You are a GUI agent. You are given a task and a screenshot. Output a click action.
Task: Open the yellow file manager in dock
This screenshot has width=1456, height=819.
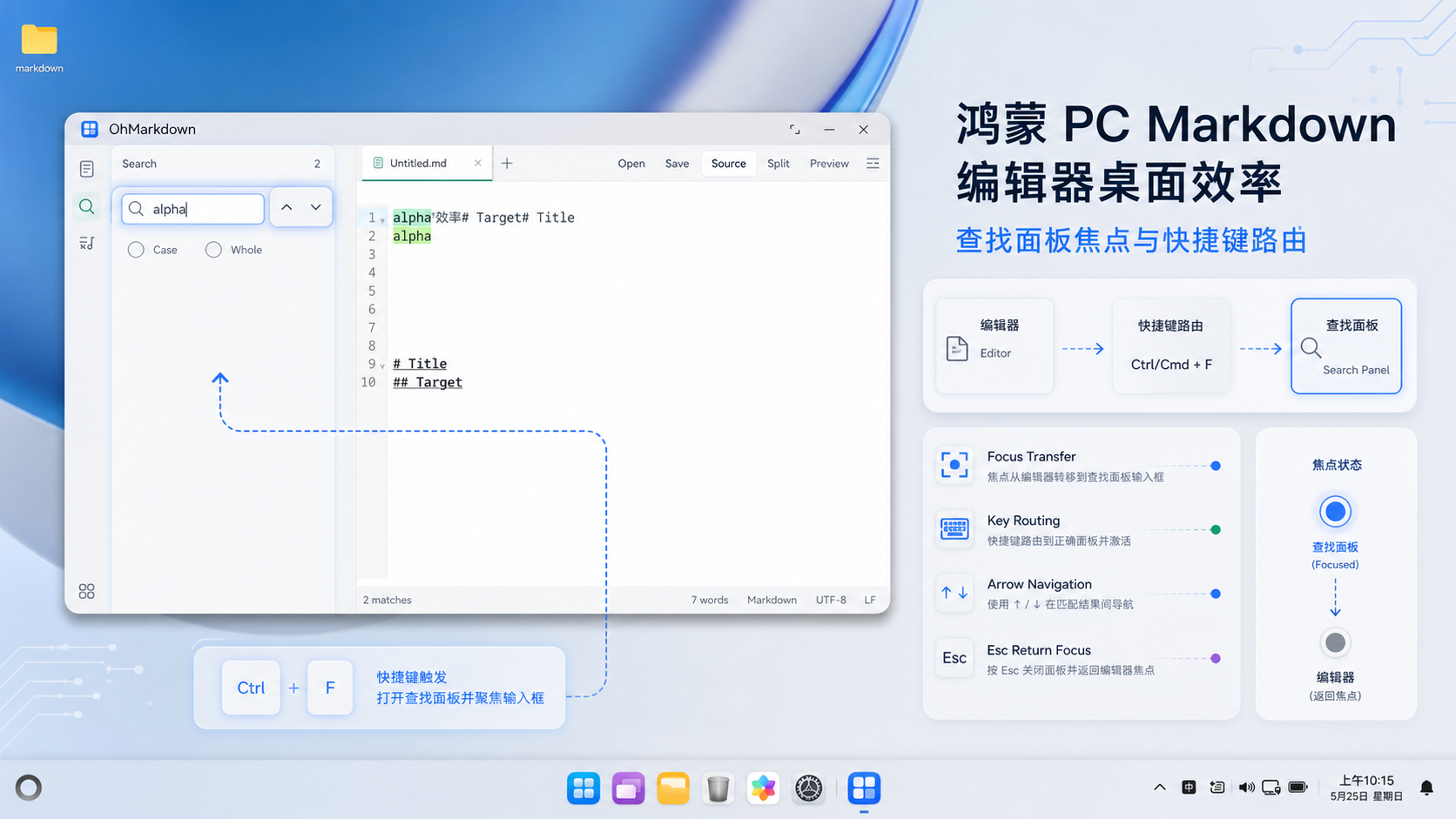[x=673, y=789]
